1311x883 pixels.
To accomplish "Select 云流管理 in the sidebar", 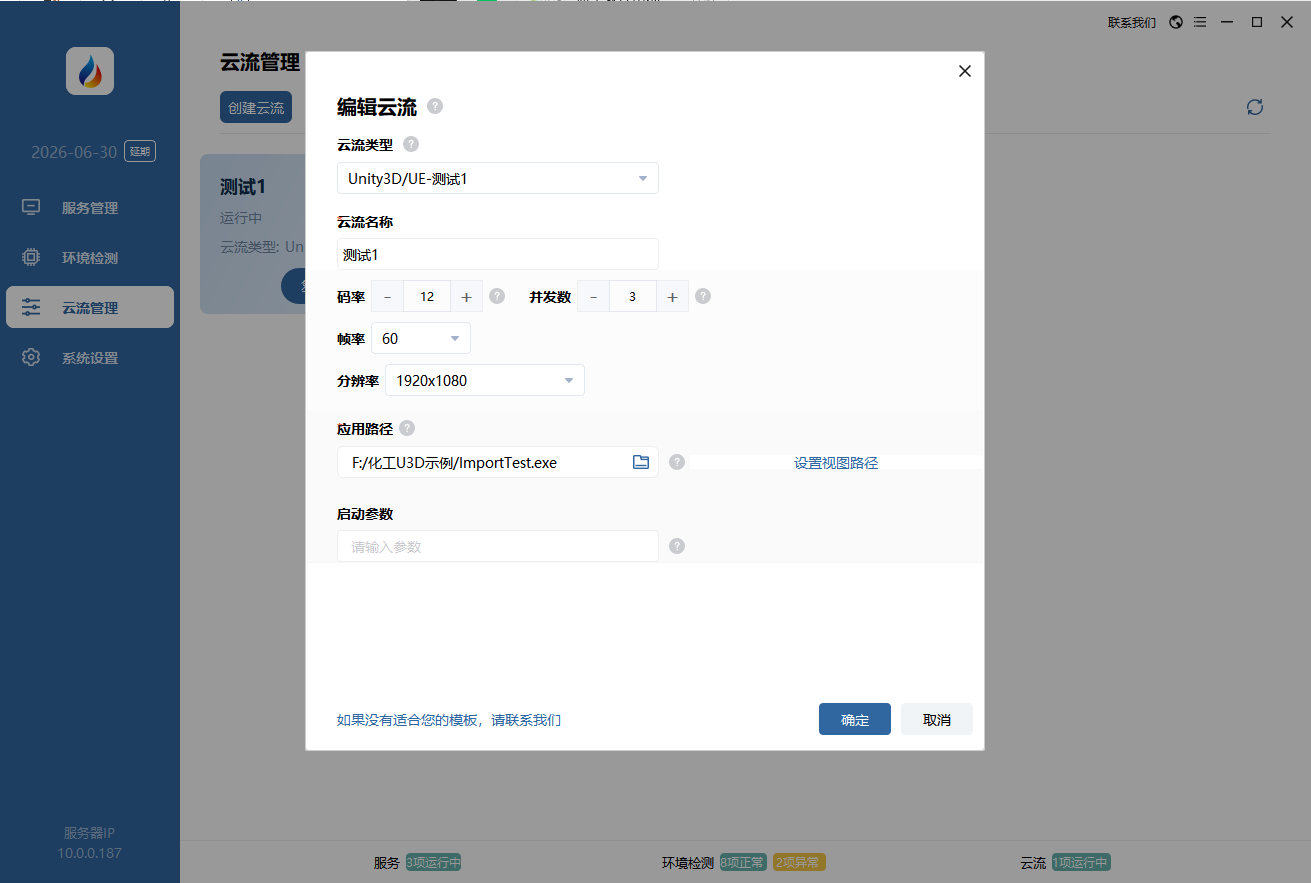I will pos(89,307).
